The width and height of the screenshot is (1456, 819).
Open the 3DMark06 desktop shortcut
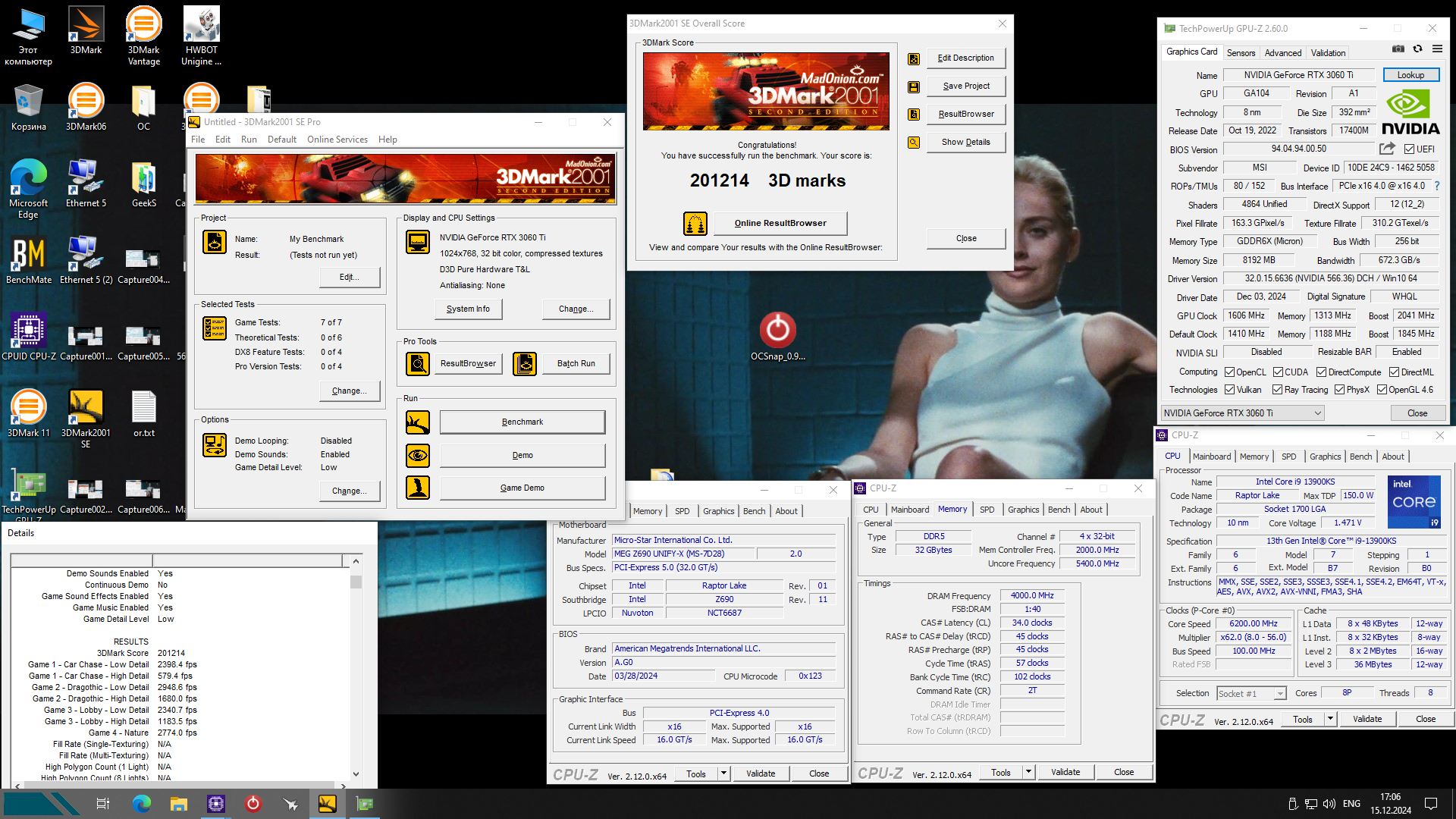click(86, 107)
